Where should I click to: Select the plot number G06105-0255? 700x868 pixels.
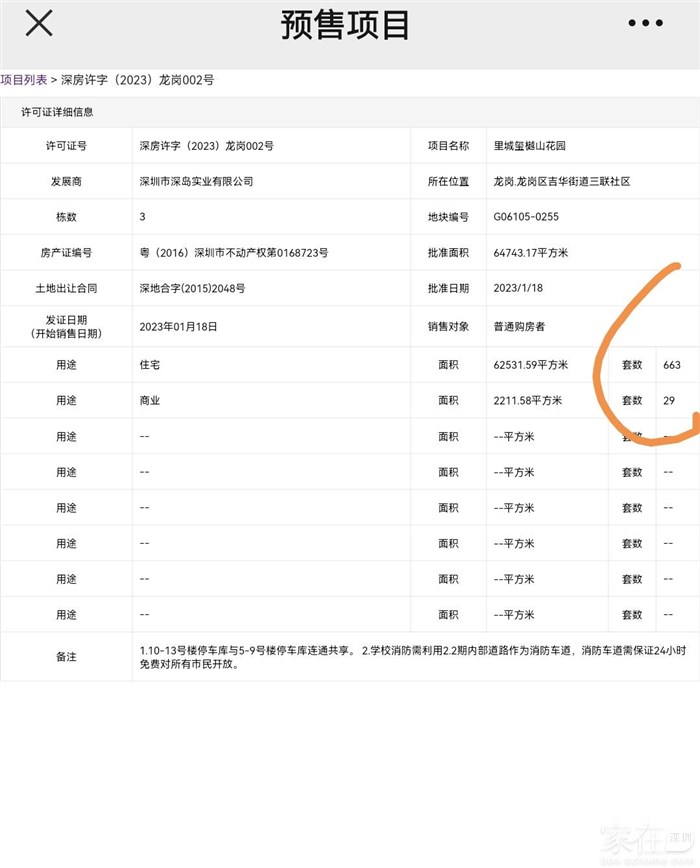pos(526,217)
